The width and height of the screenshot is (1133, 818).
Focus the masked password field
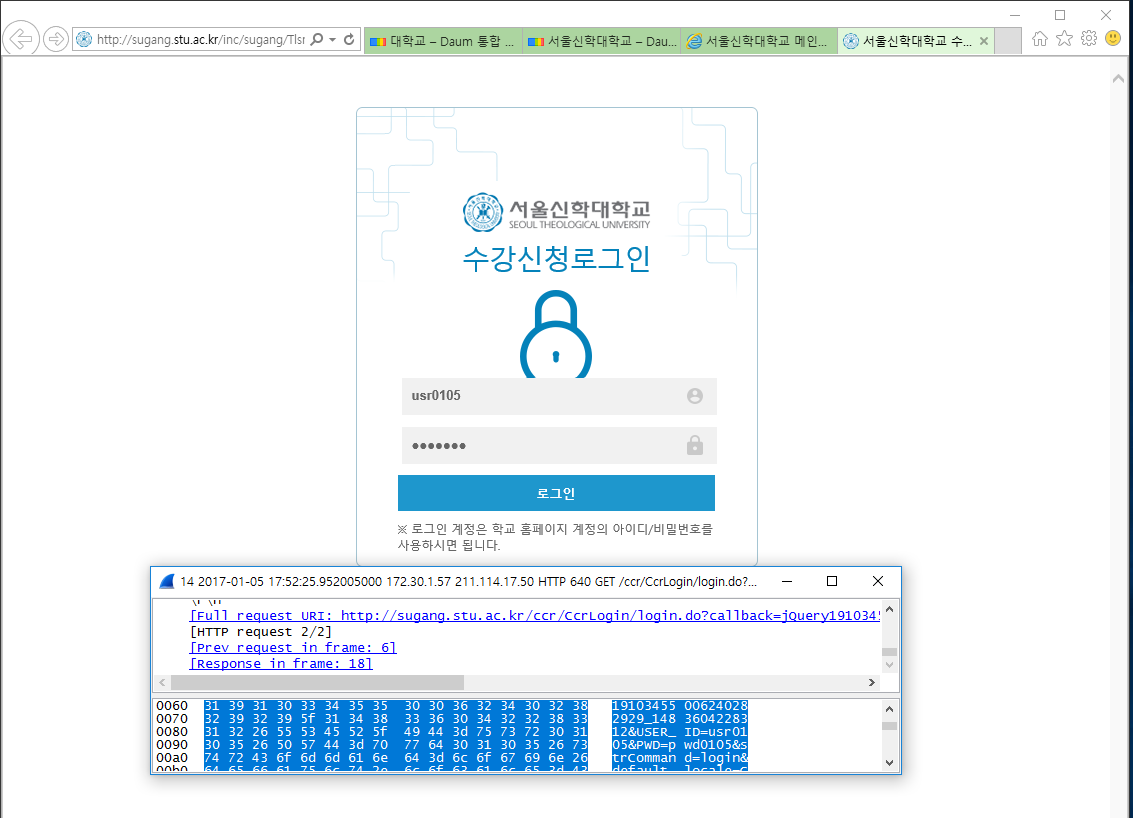coord(559,445)
